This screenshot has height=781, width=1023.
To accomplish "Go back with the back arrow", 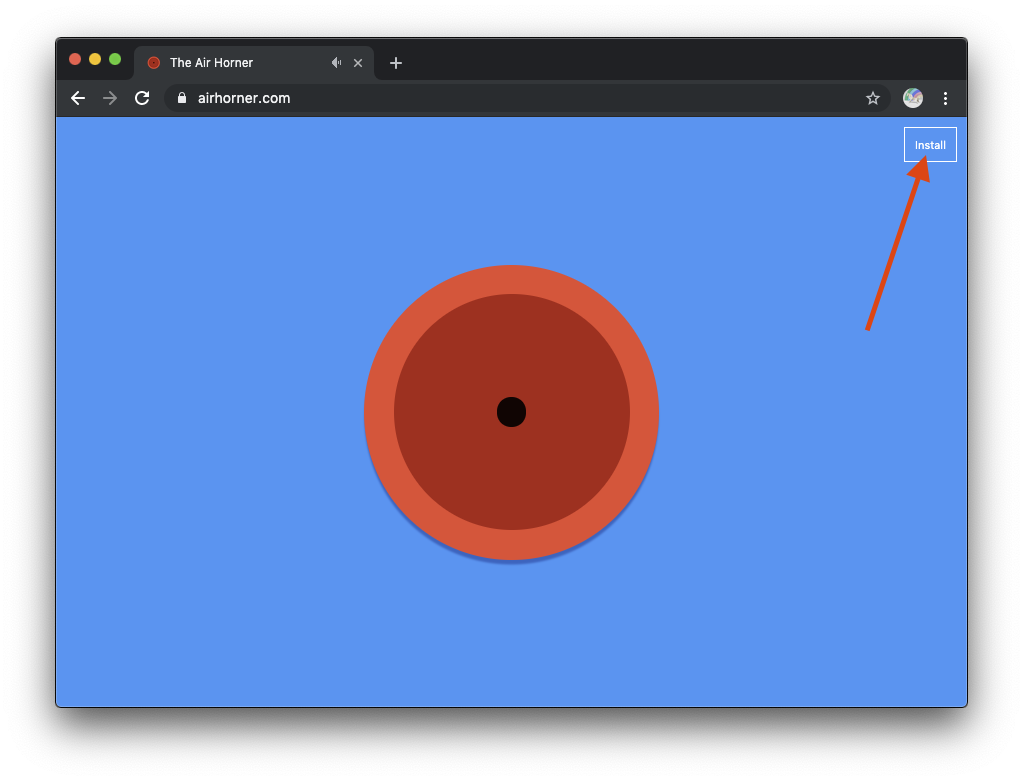I will click(x=78, y=98).
